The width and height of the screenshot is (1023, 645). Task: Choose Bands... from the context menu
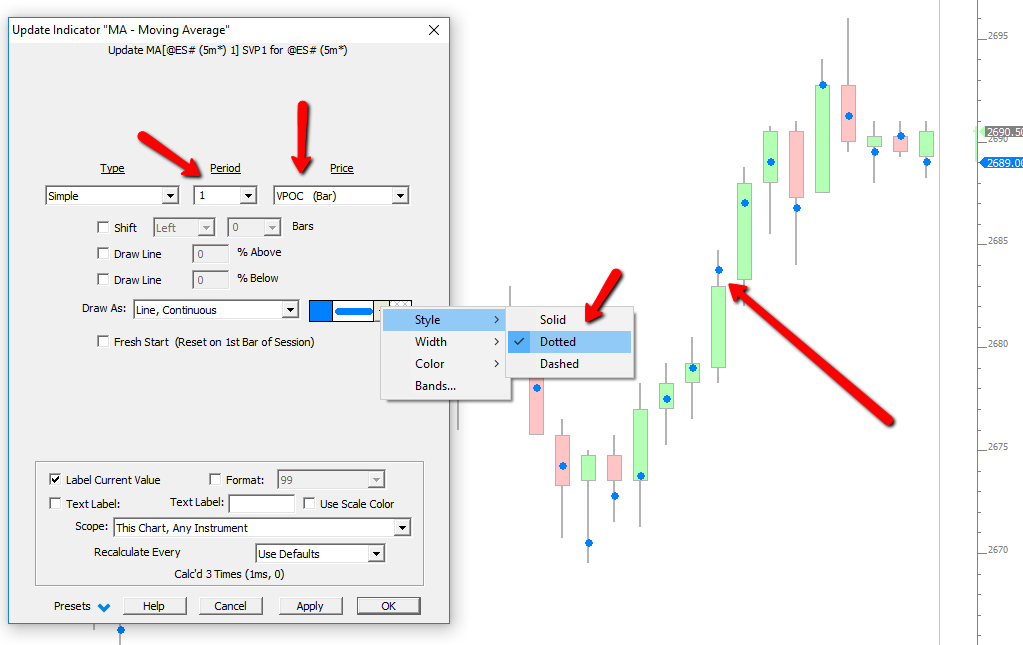(444, 386)
